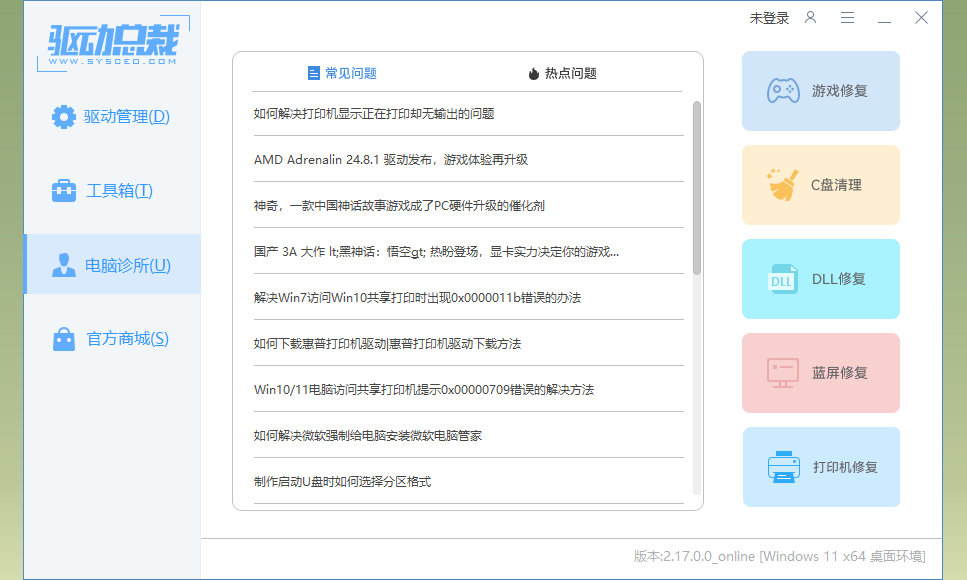The height and width of the screenshot is (580, 967).
Task: Click the DLL file icon
Action: pos(782,279)
